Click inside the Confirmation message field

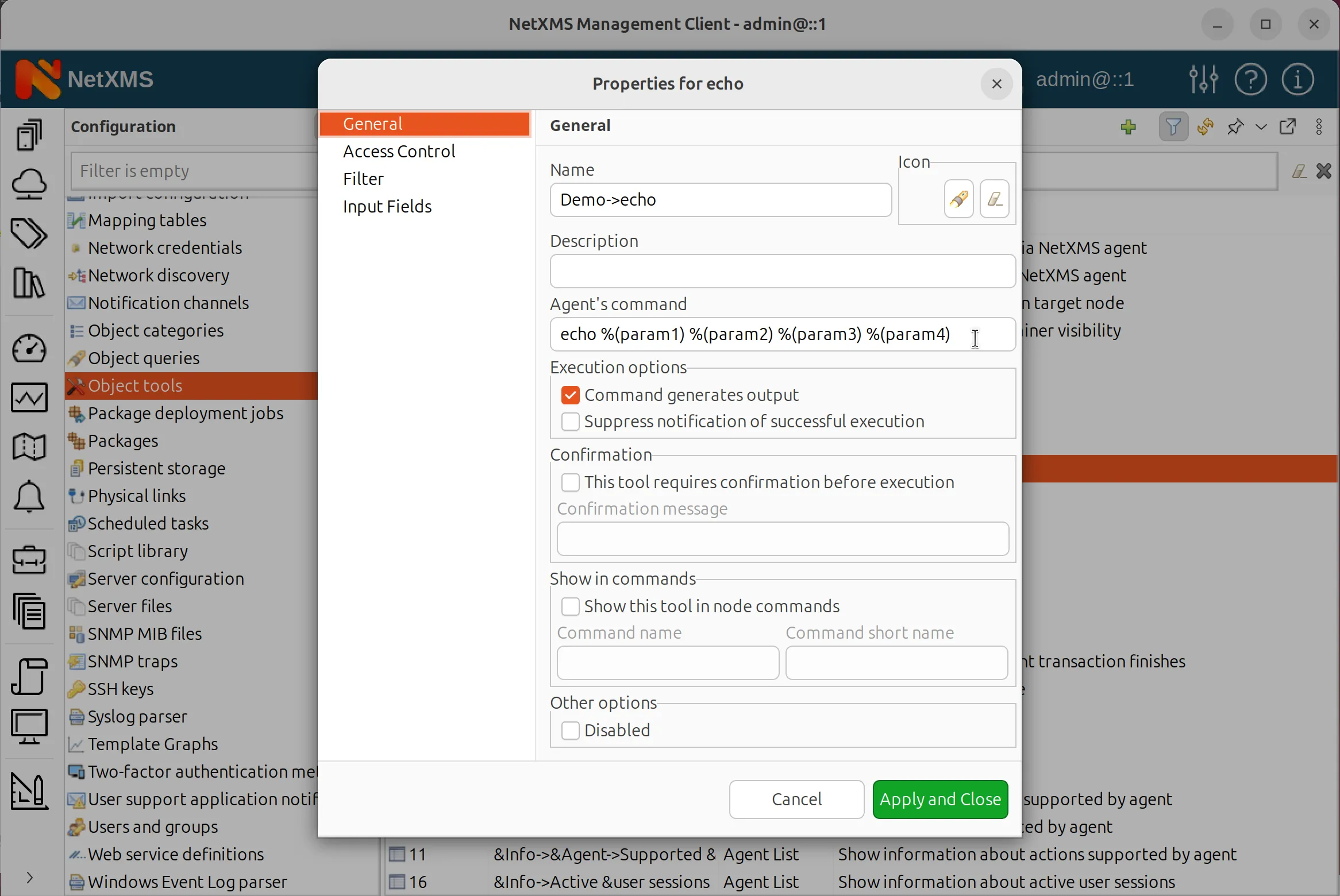tap(781, 539)
